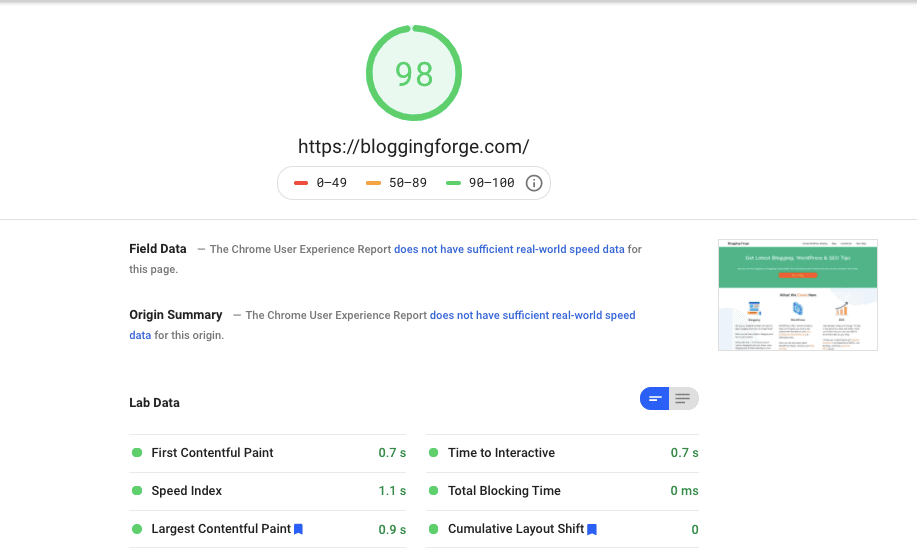Open the Field Data insufficient speed data link
The width and height of the screenshot is (917, 554).
coord(509,249)
